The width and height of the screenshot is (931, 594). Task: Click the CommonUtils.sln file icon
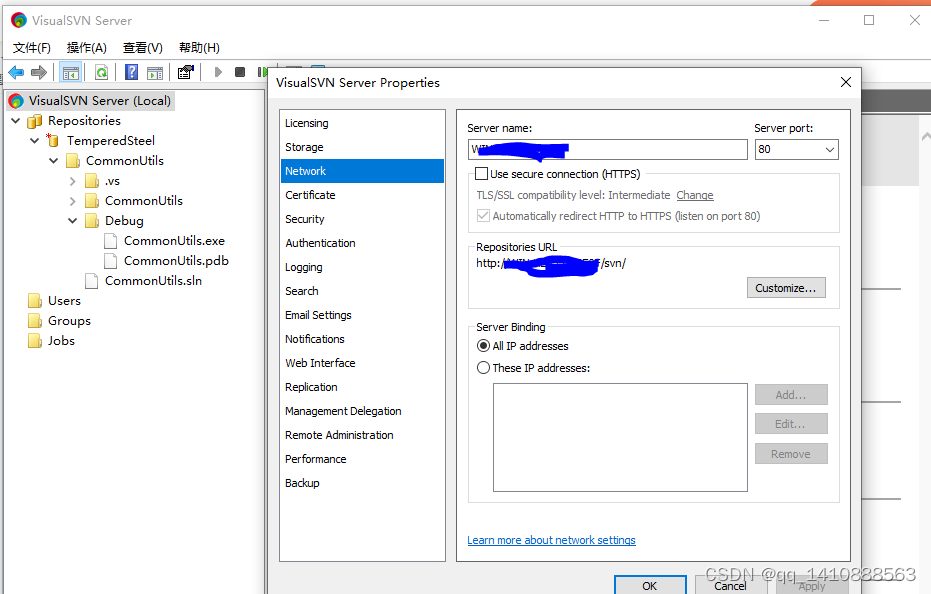pyautogui.click(x=91, y=281)
